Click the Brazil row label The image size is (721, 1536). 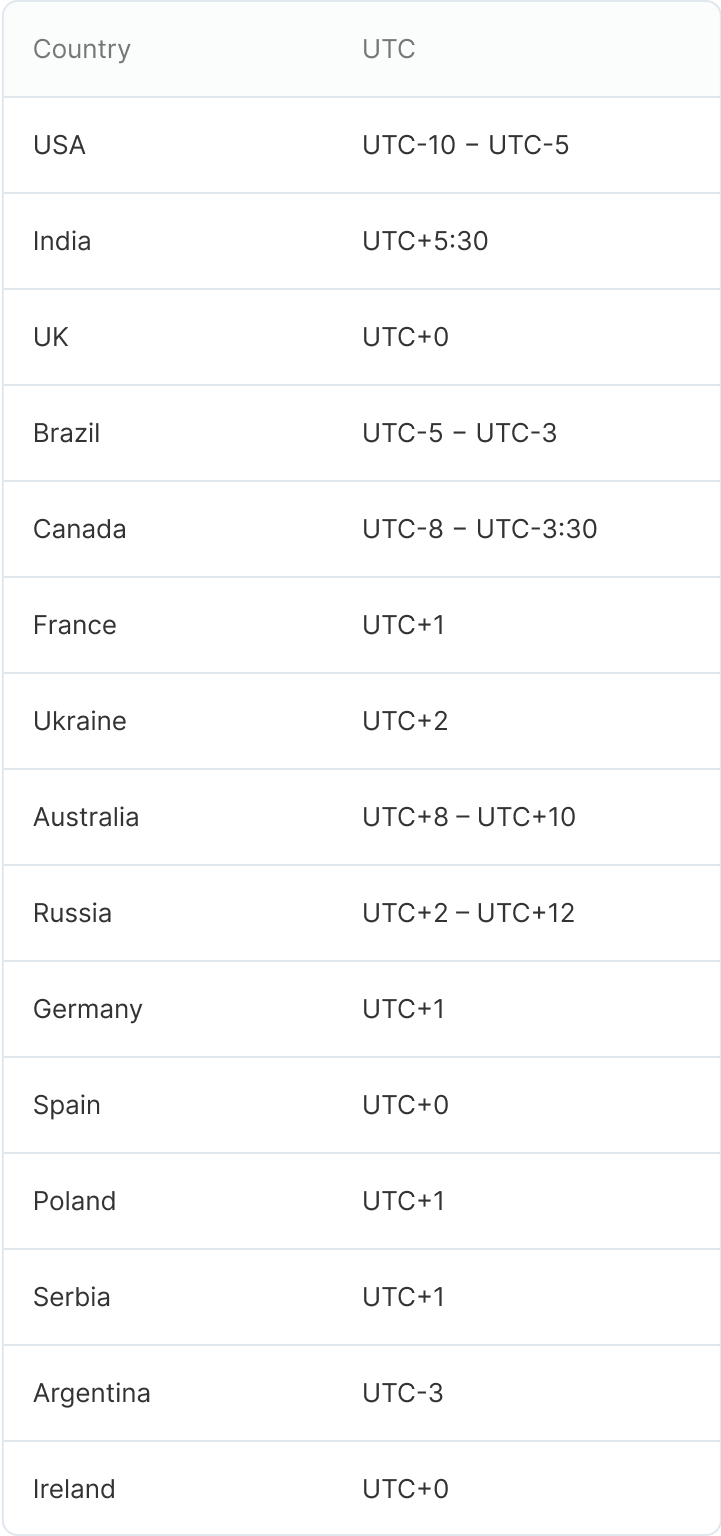tap(67, 433)
